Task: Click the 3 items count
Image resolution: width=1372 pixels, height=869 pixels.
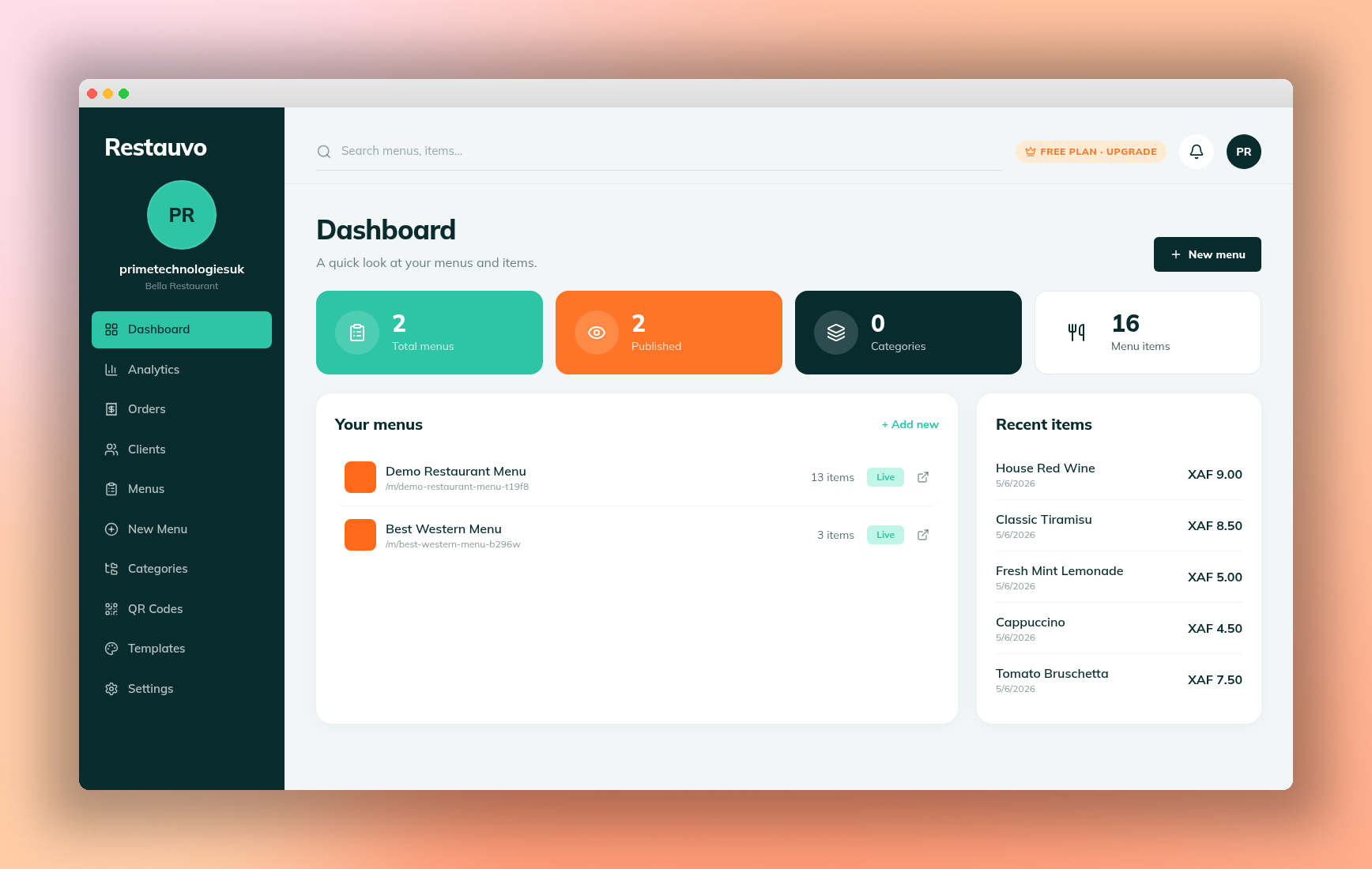Action: point(835,536)
